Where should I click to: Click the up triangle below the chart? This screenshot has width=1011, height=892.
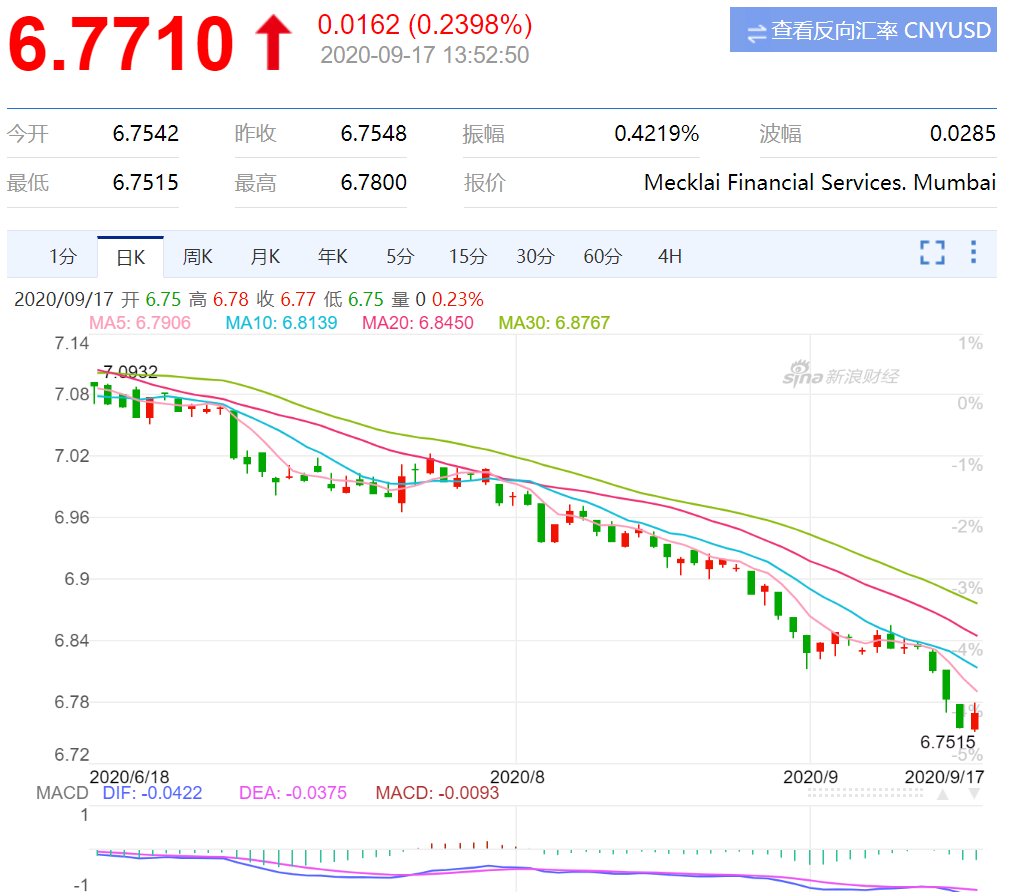(942, 795)
